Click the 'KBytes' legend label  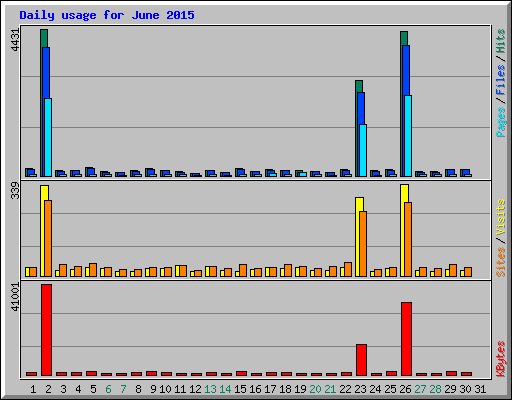[x=500, y=359]
